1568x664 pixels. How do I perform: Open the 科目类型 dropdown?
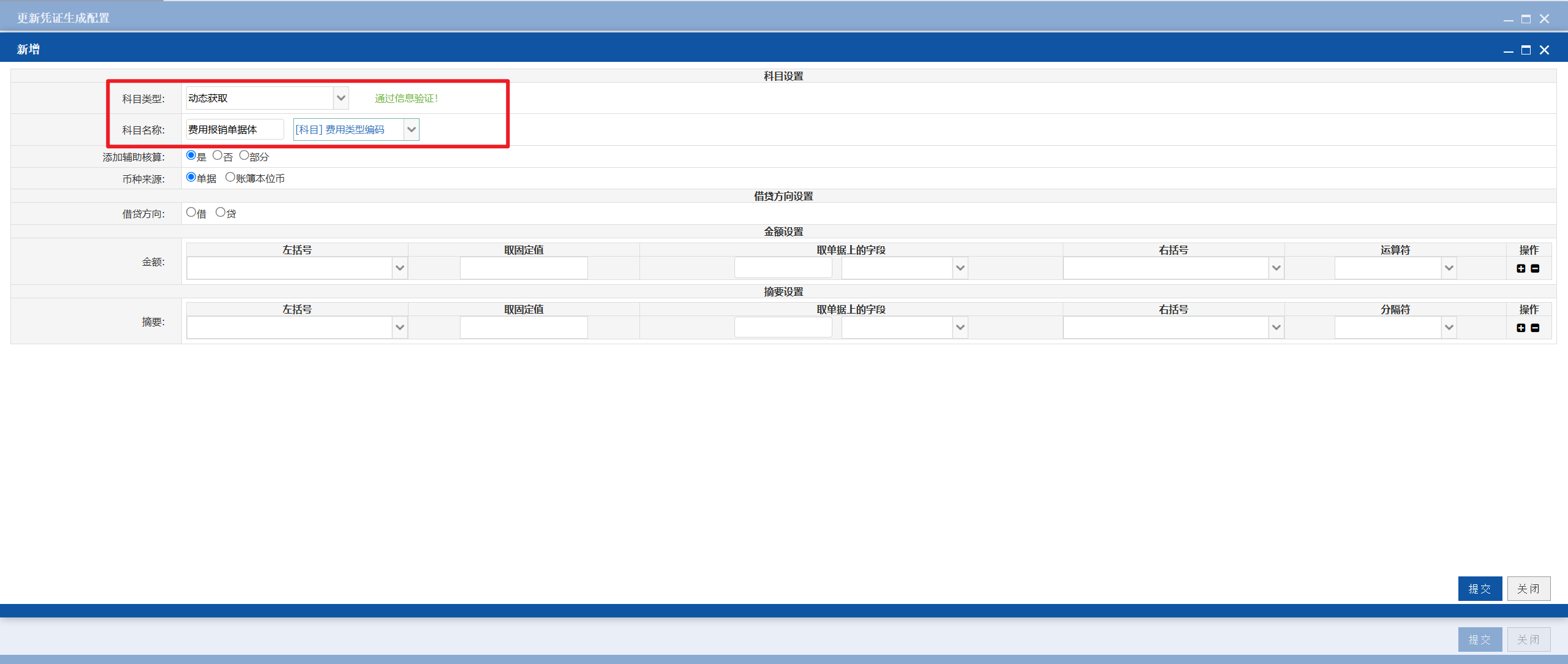pos(341,98)
